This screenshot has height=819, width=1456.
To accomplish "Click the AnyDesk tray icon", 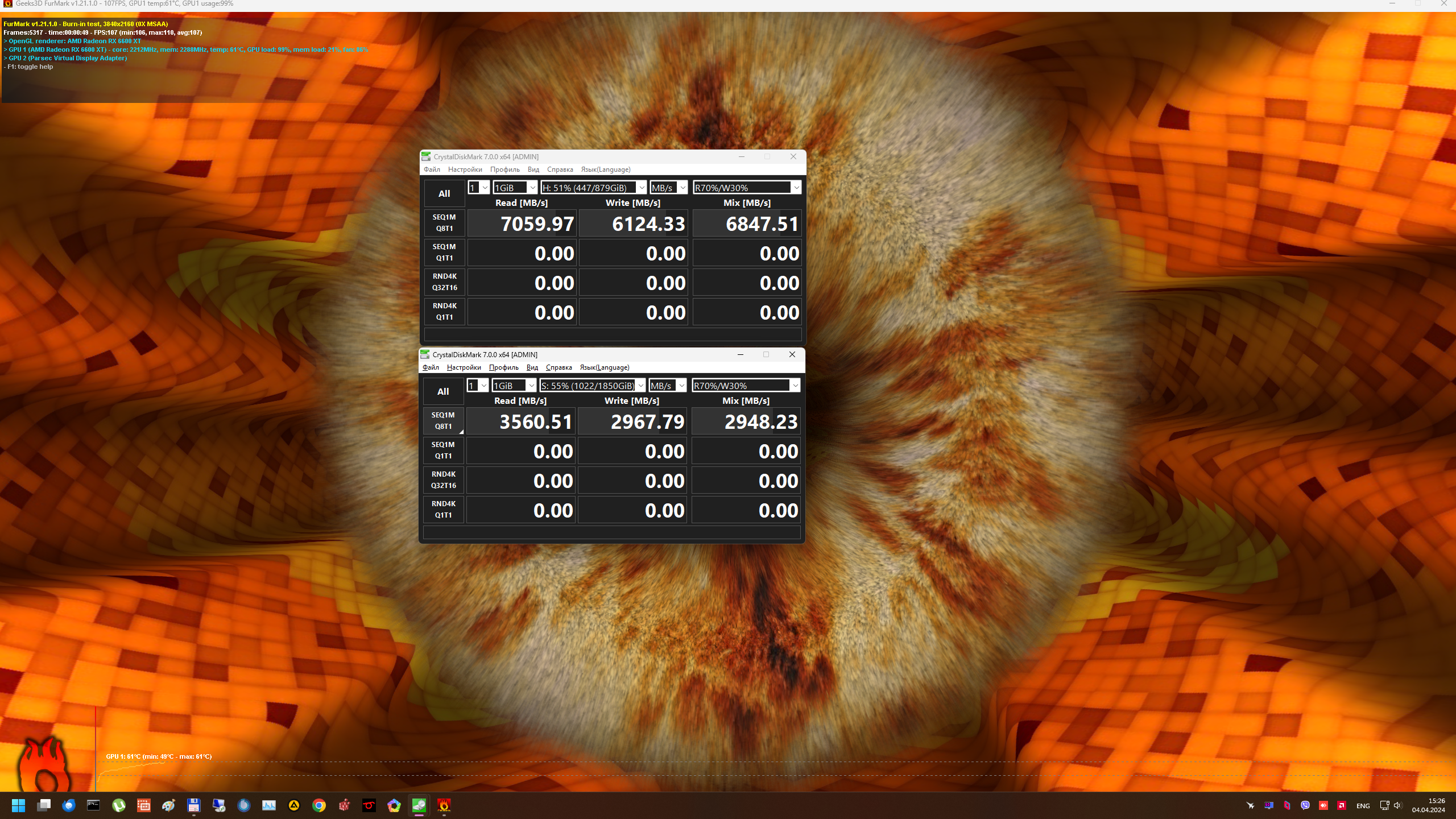I will click(x=1323, y=805).
